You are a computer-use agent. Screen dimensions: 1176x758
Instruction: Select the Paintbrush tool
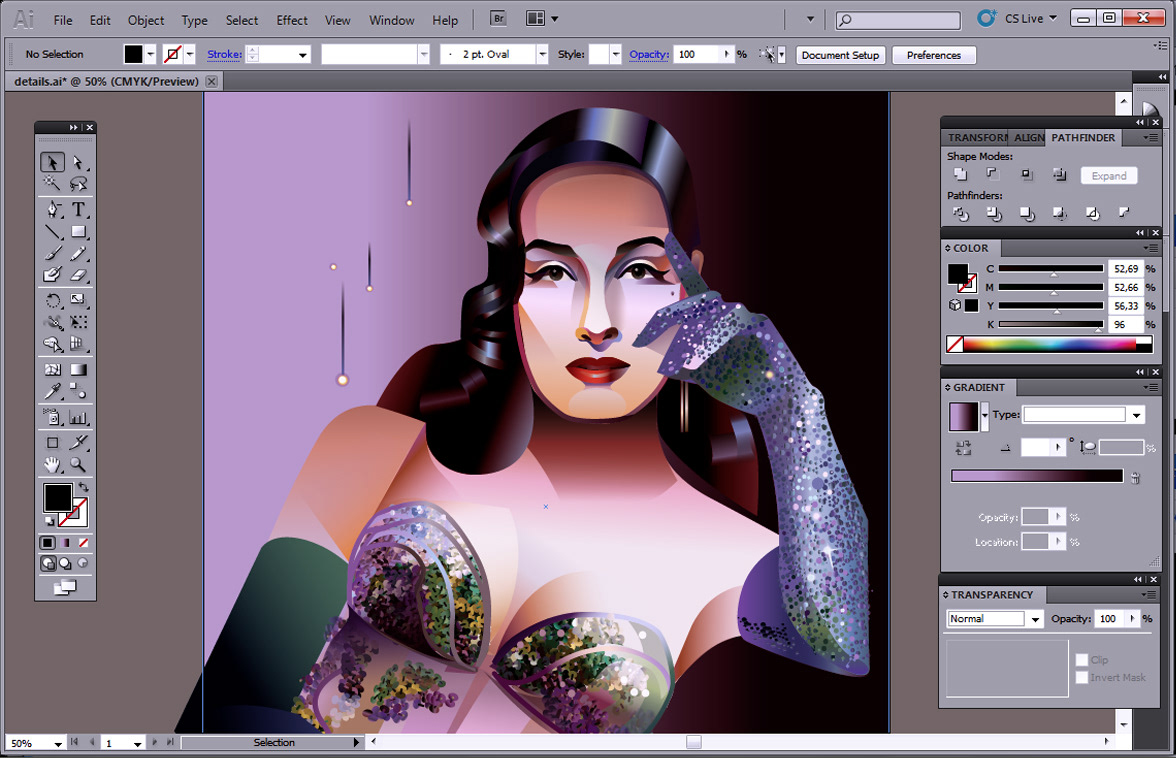[x=52, y=253]
